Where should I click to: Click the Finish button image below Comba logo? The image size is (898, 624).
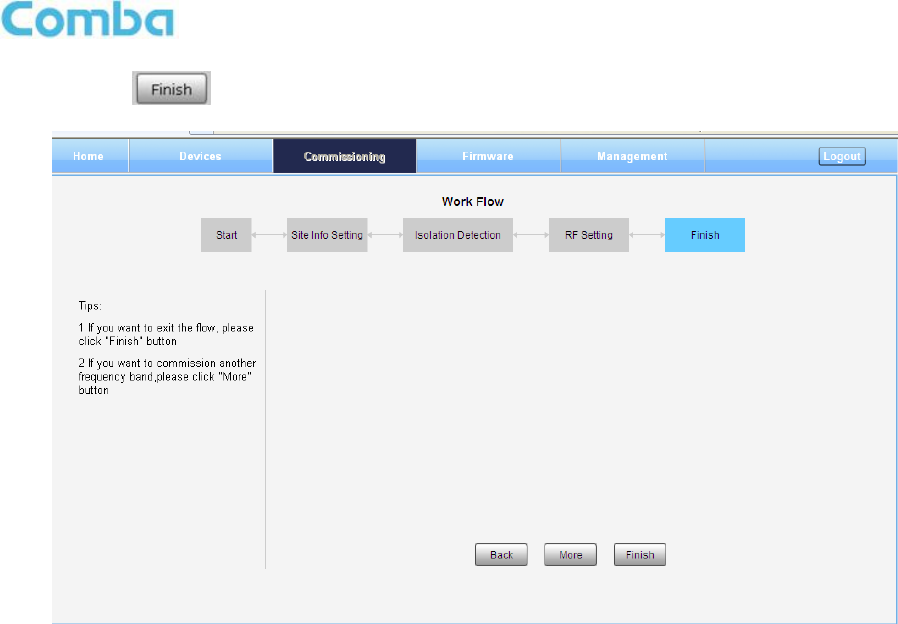[171, 88]
